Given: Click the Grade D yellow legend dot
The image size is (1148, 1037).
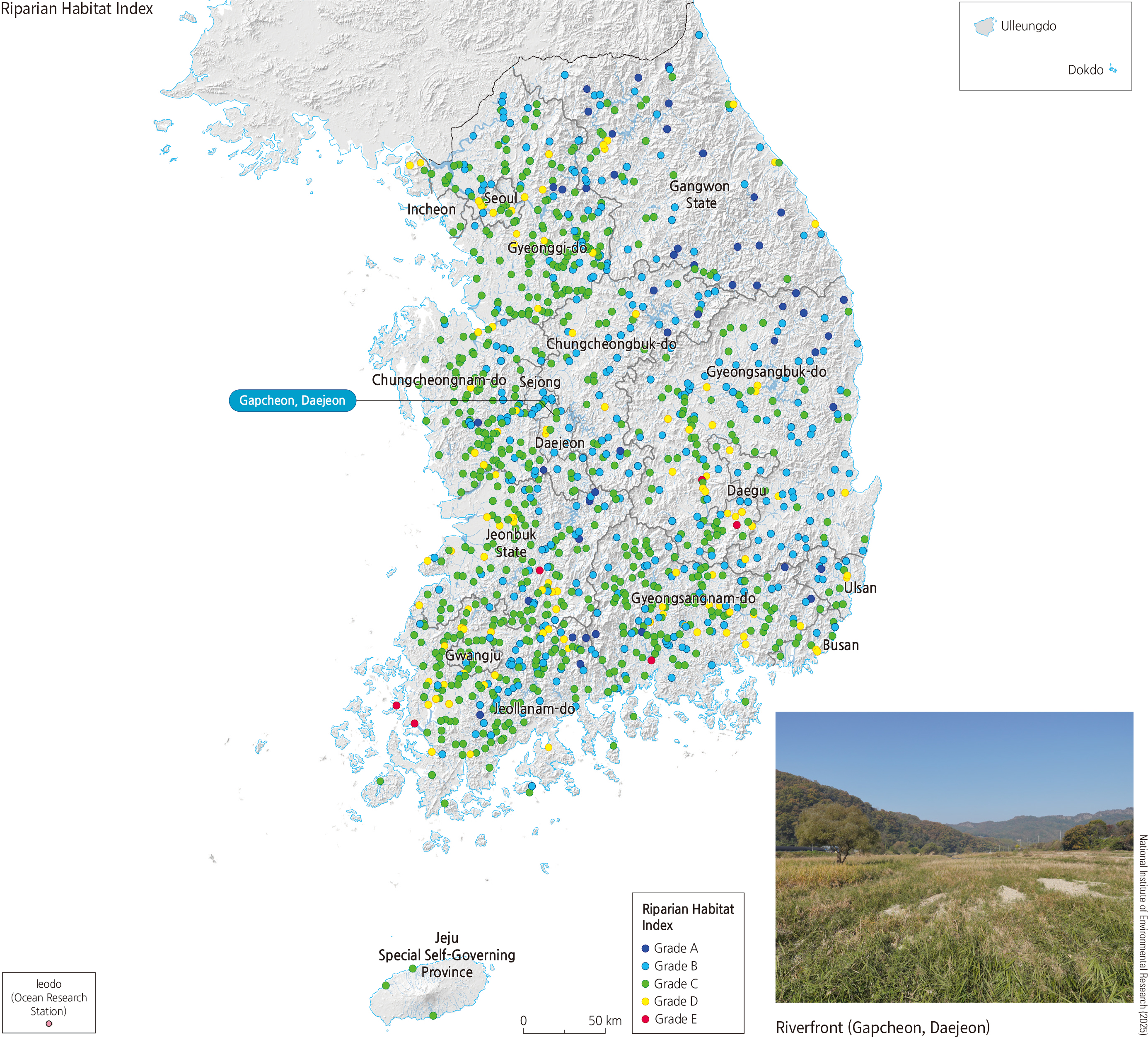Looking at the screenshot, I should tap(645, 1001).
